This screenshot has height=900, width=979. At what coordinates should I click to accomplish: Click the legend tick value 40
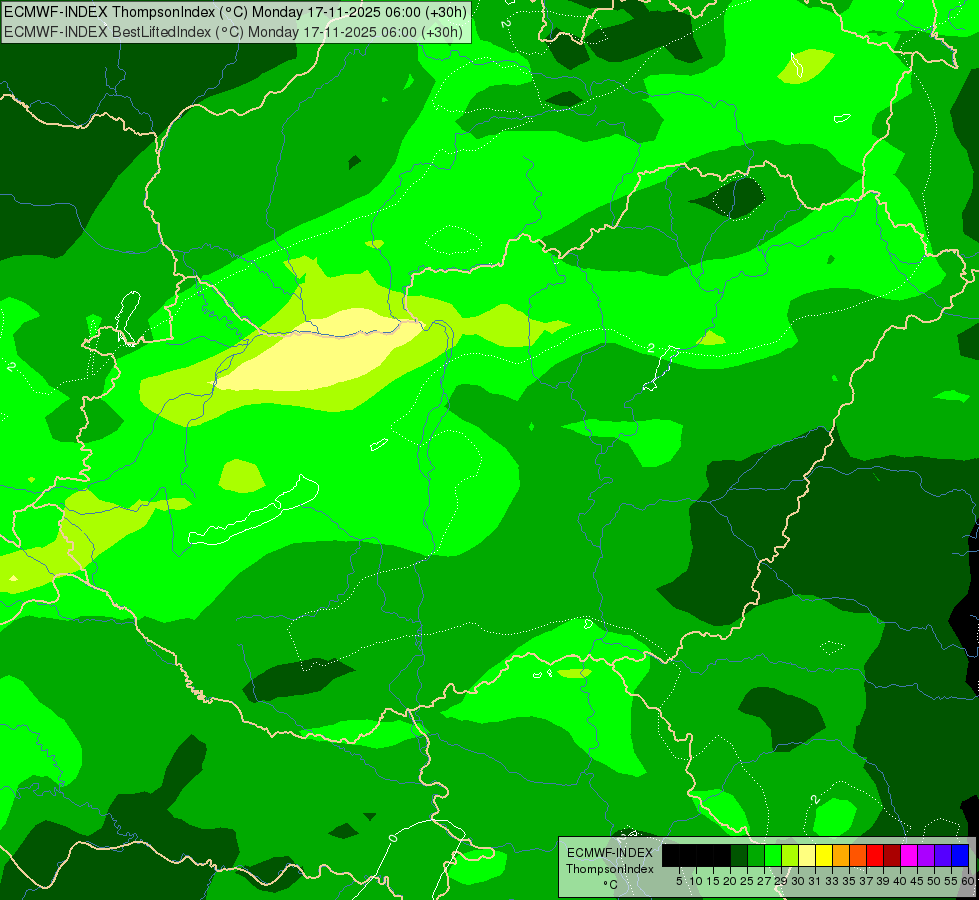900,881
